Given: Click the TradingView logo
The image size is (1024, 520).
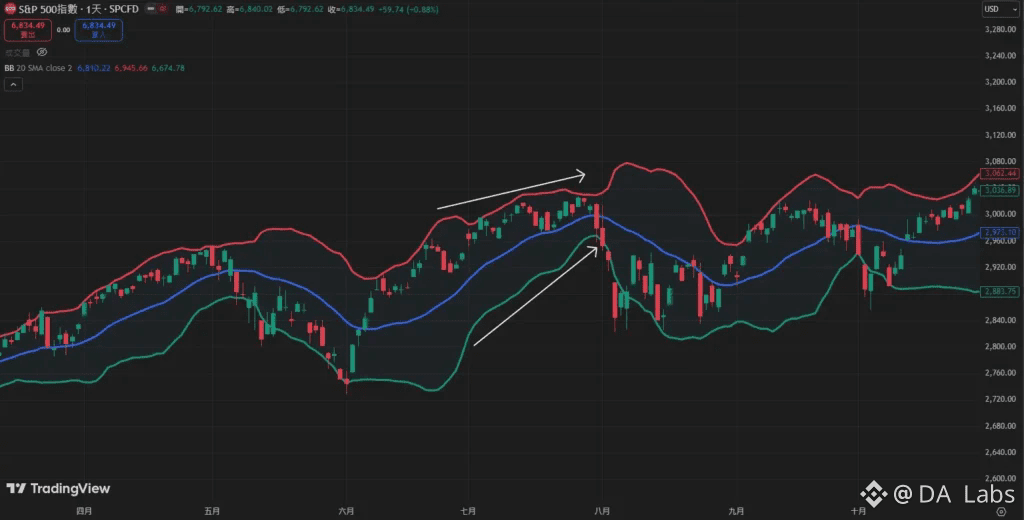Looking at the screenshot, I should [x=58, y=489].
